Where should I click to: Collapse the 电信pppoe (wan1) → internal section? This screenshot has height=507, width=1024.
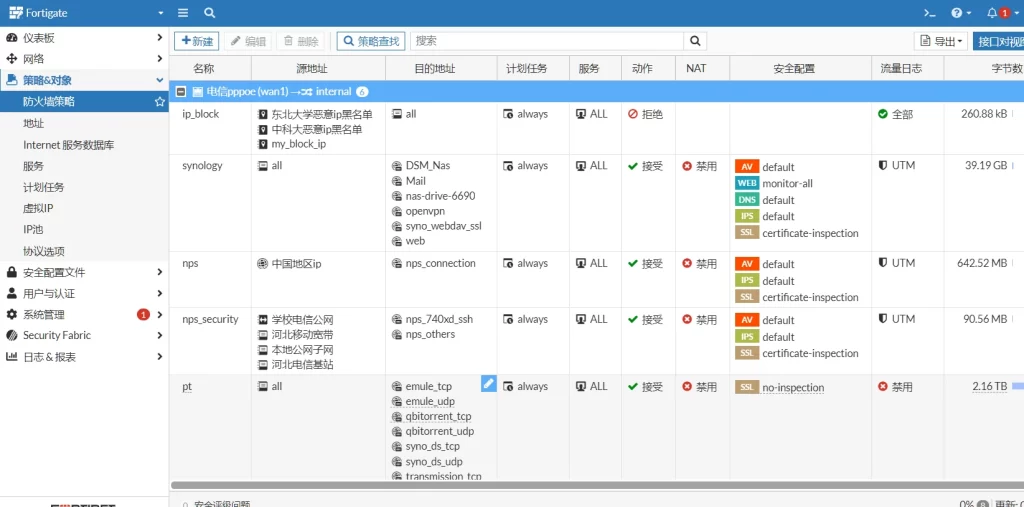[181, 91]
